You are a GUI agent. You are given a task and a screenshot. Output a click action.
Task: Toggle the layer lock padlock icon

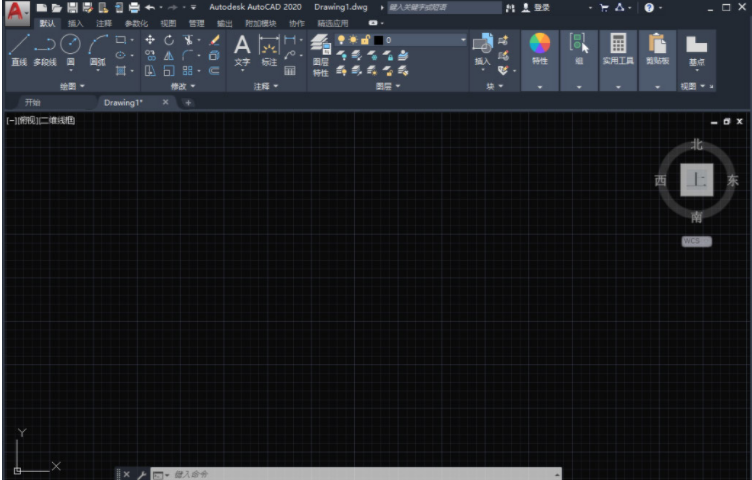[366, 39]
